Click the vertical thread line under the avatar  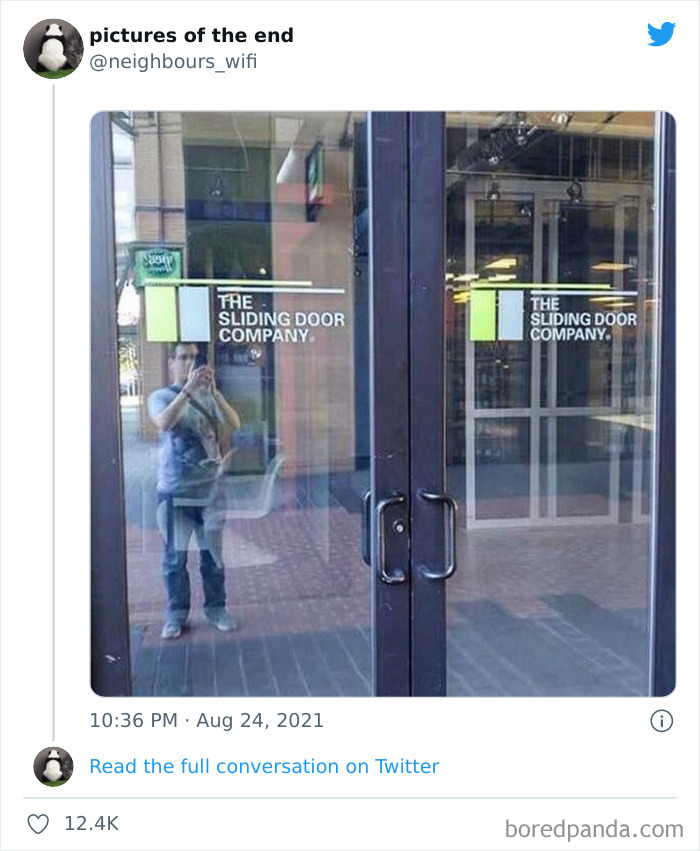coord(53,412)
